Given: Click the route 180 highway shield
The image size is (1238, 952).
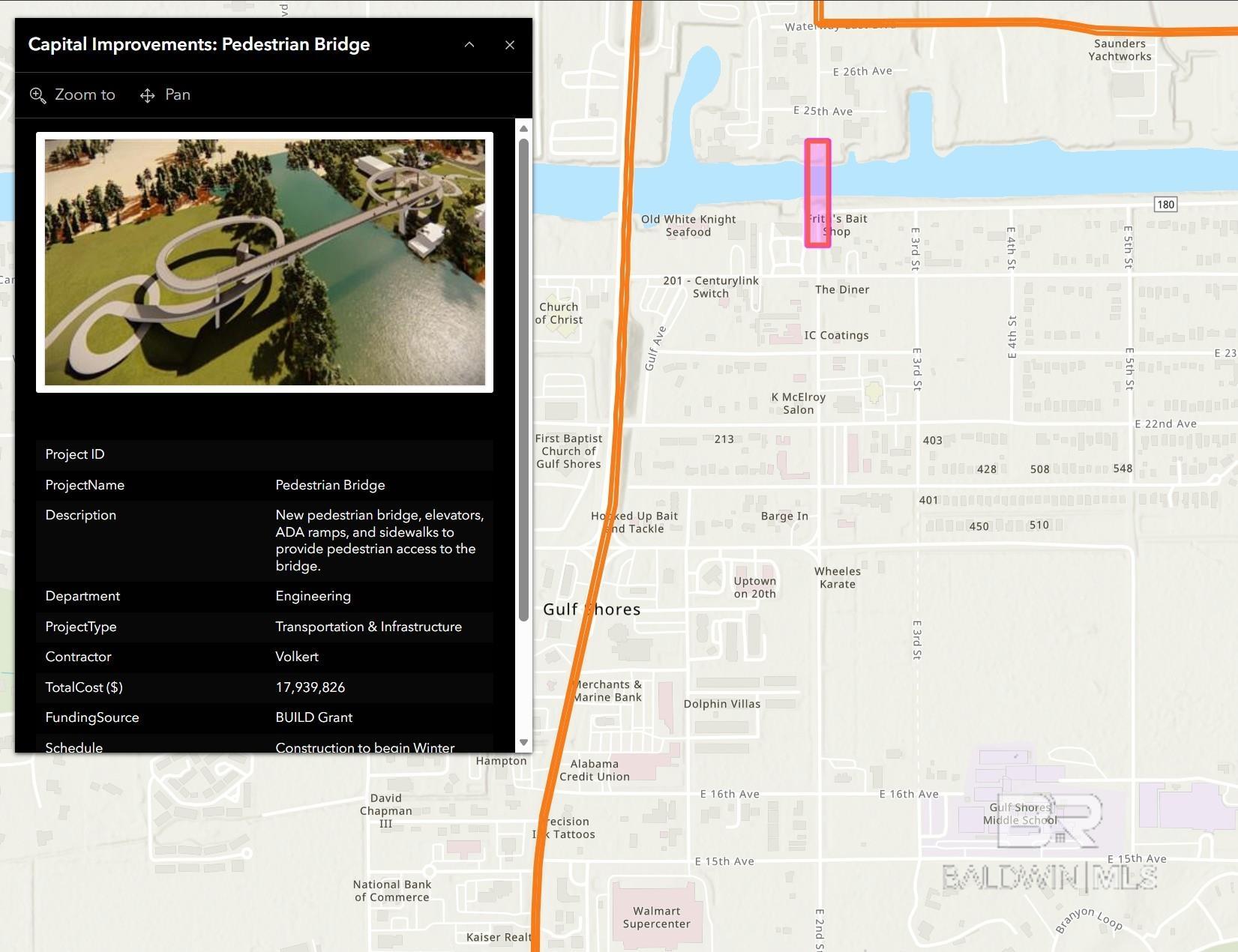Looking at the screenshot, I should (1165, 205).
